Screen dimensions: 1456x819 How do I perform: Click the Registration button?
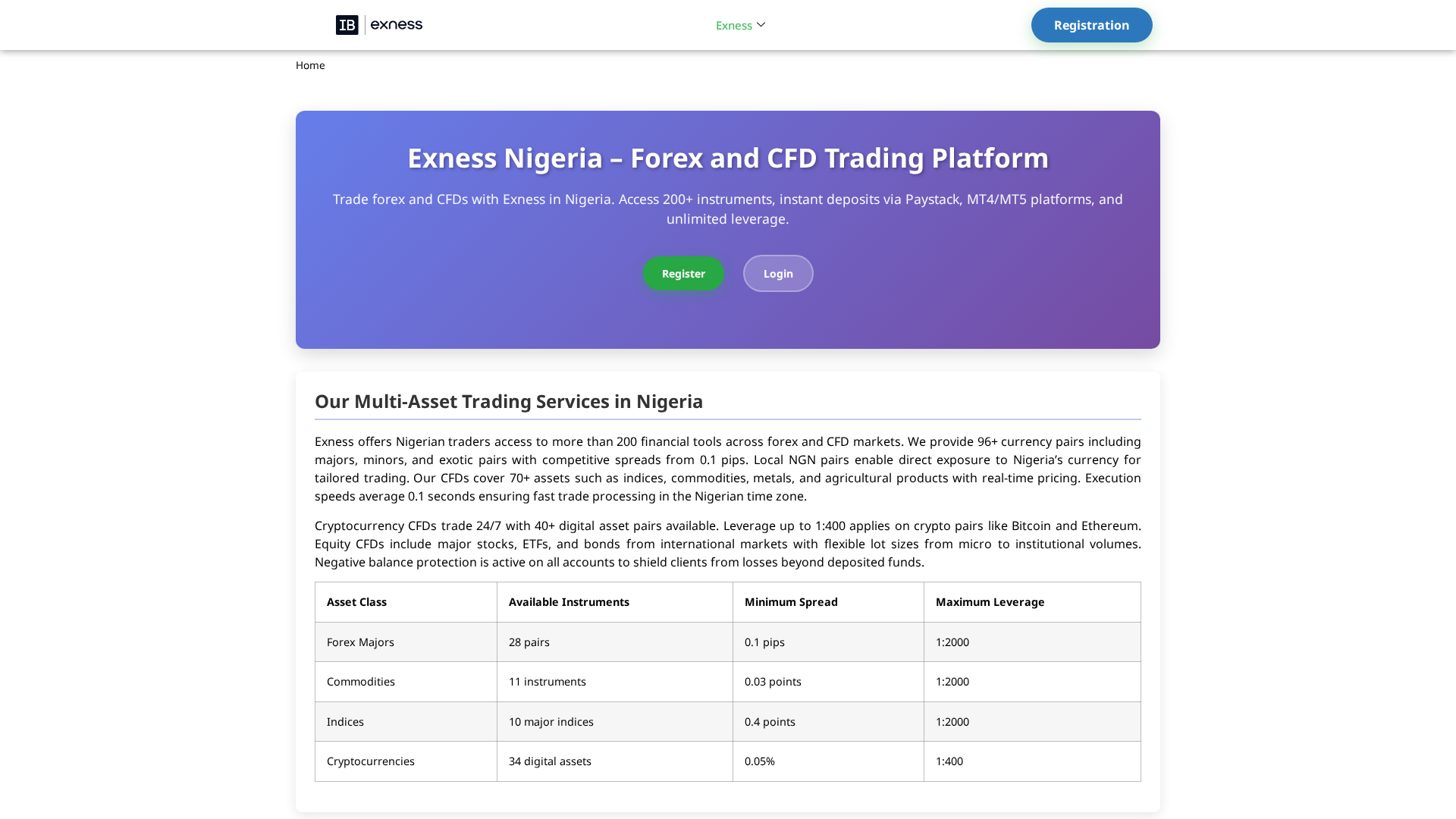(x=1091, y=24)
